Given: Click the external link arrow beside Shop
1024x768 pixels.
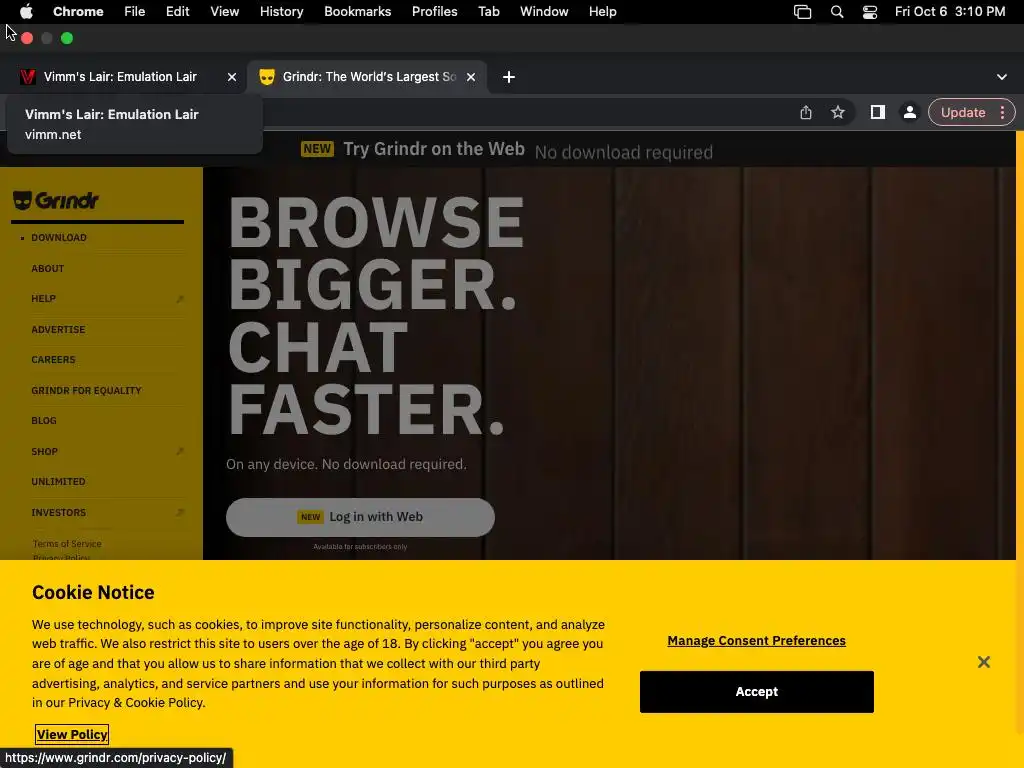Looking at the screenshot, I should coord(180,452).
